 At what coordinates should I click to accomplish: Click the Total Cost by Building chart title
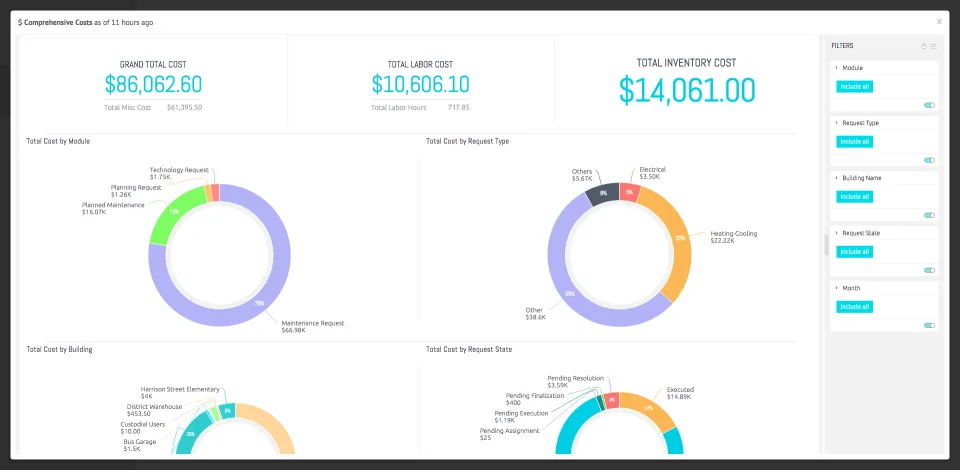point(59,349)
